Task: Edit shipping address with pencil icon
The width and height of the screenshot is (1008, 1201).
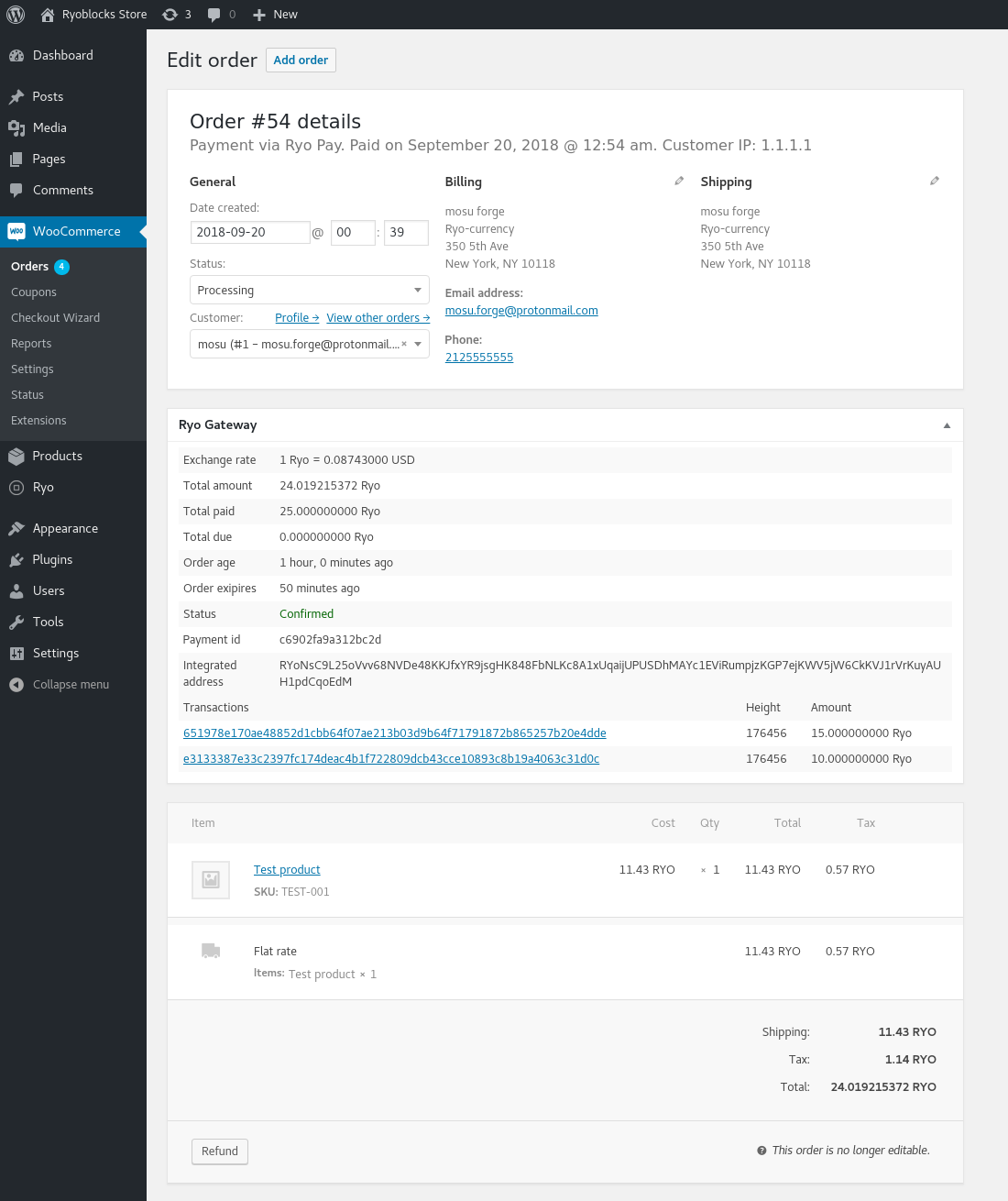Action: [x=935, y=181]
